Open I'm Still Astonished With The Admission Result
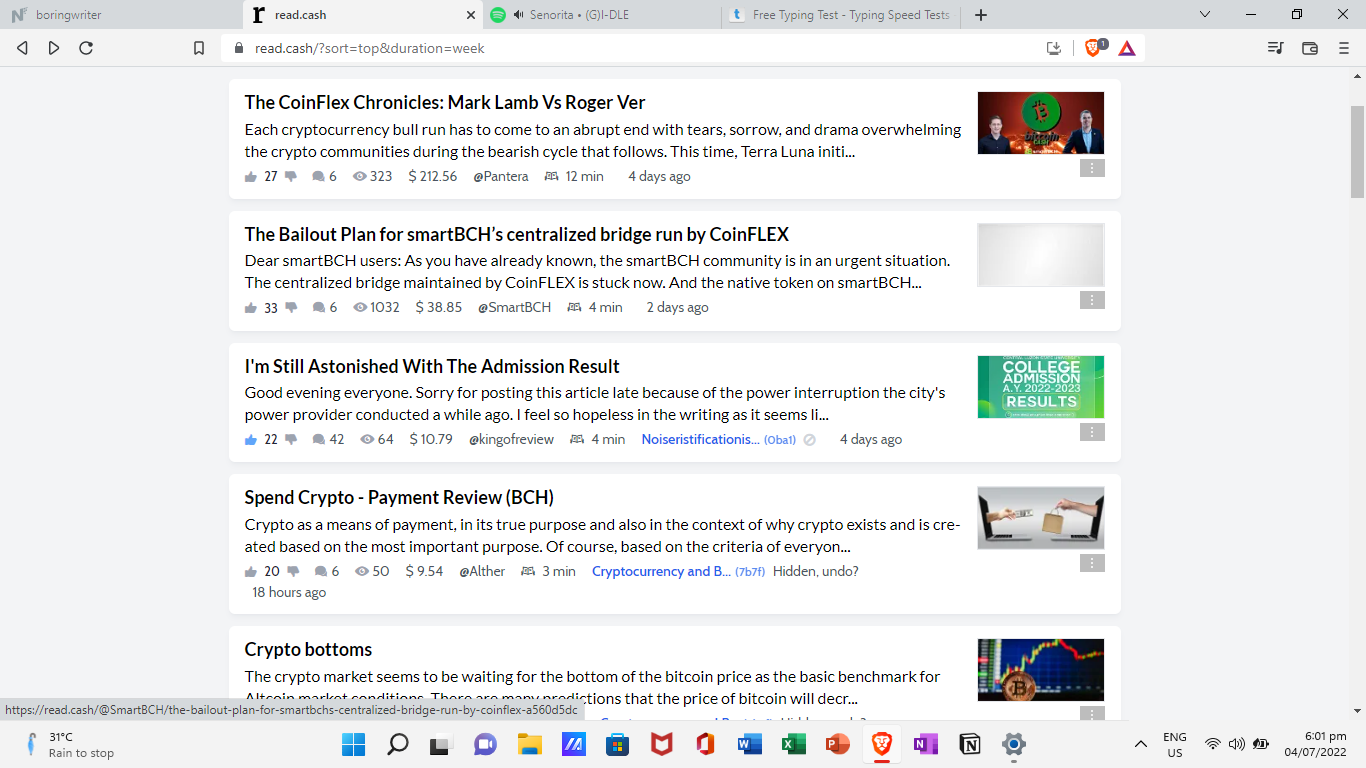This screenshot has height=768, width=1366. pyautogui.click(x=432, y=366)
